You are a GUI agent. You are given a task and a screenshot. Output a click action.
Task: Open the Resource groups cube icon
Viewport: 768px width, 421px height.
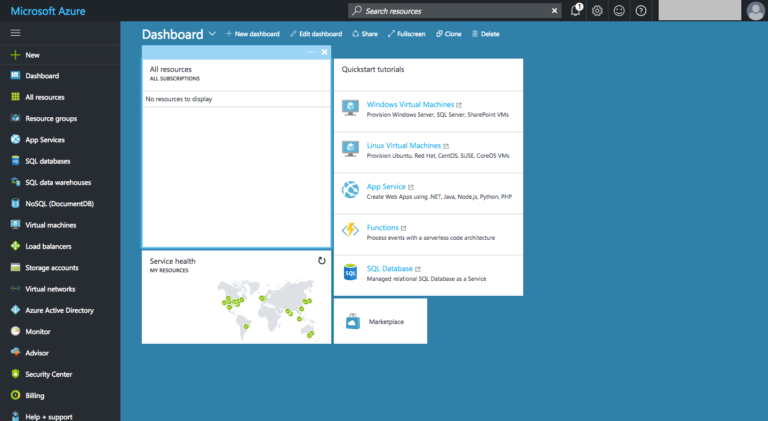[16, 118]
